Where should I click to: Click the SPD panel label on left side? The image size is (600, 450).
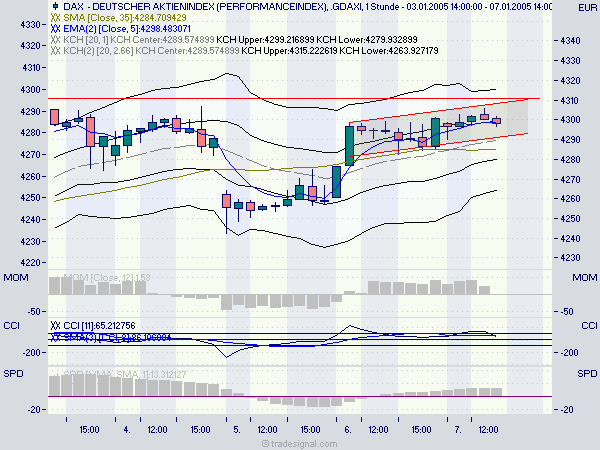[13, 373]
